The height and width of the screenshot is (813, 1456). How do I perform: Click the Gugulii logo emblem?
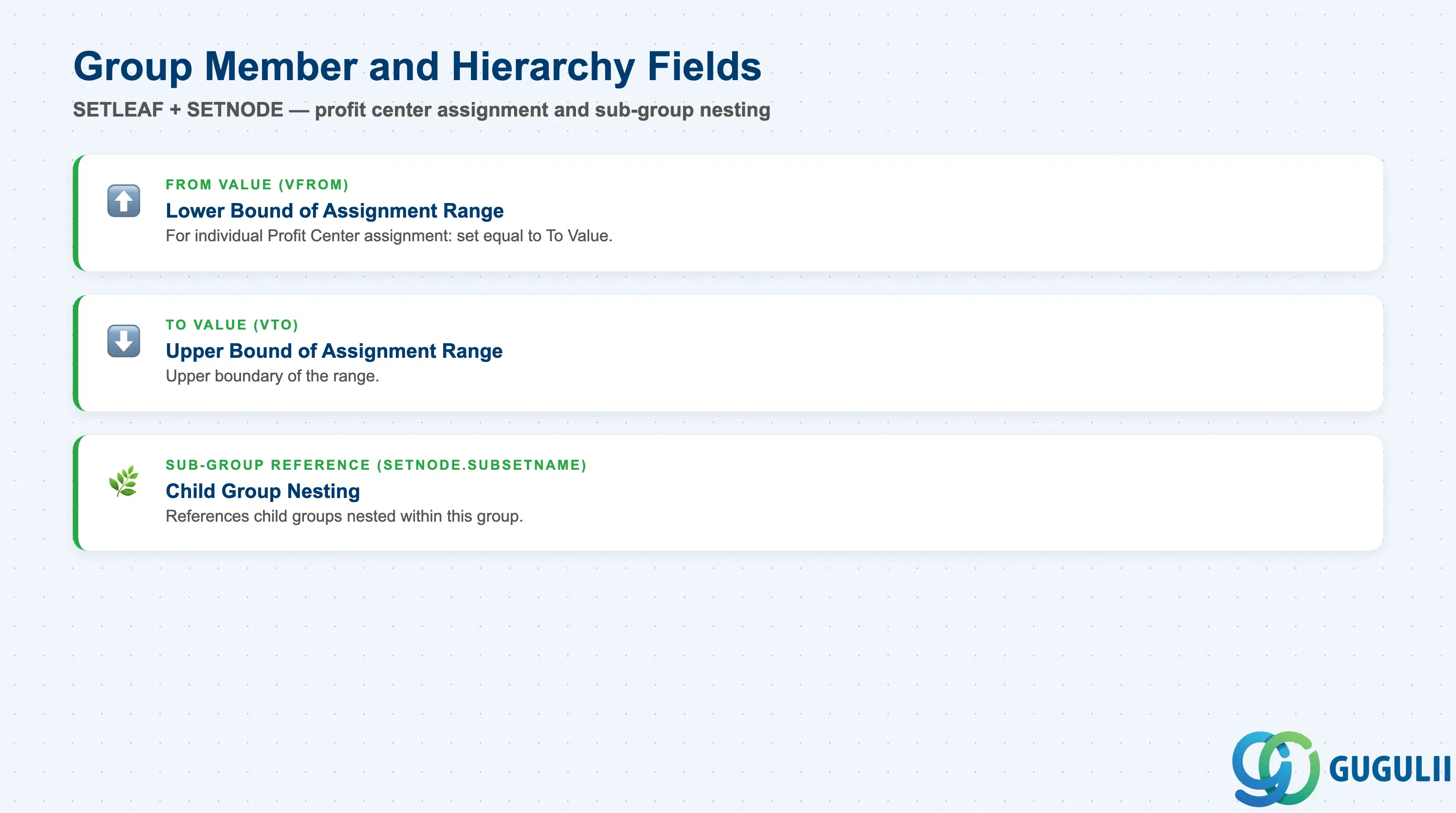(x=1276, y=768)
